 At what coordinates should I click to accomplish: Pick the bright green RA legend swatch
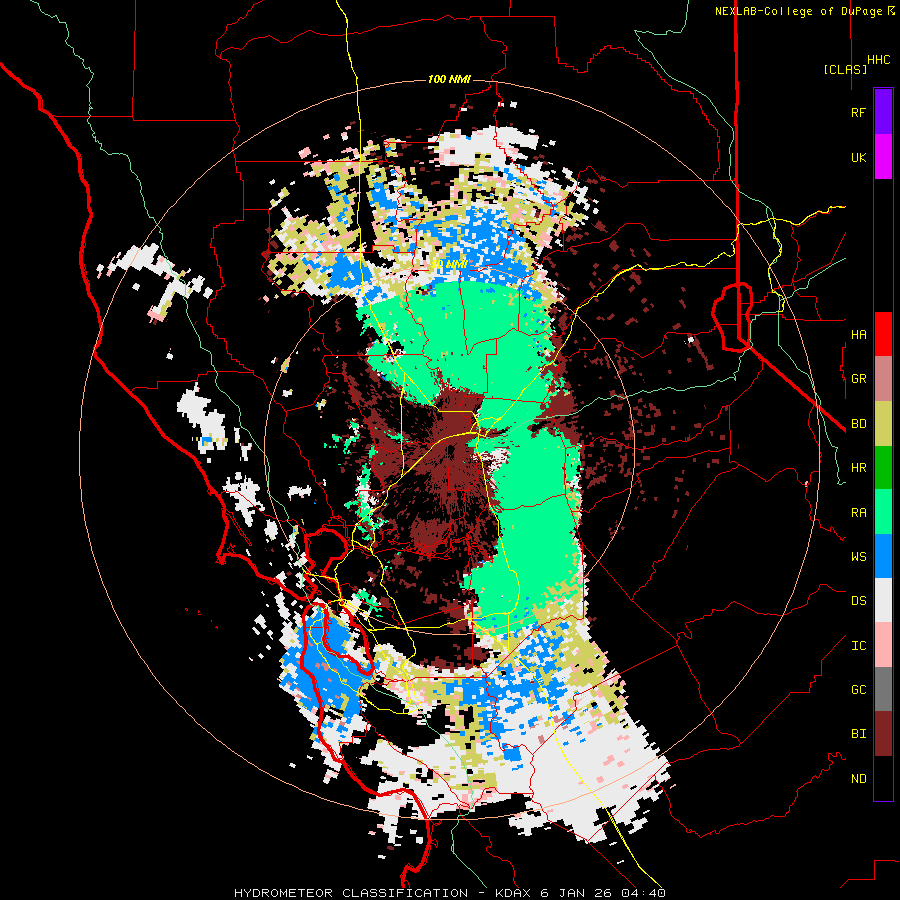[883, 512]
